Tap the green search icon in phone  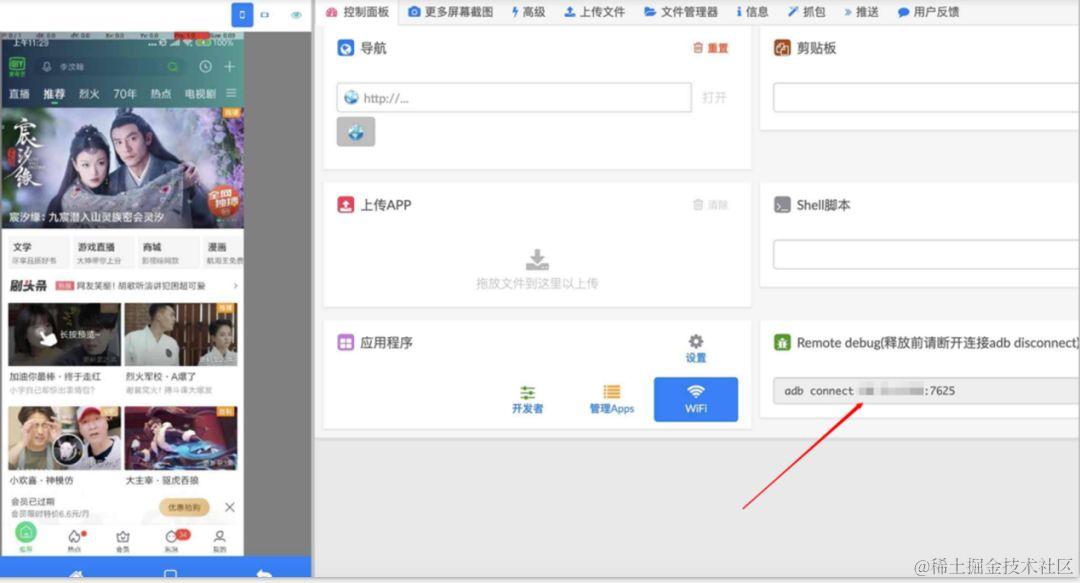click(173, 67)
